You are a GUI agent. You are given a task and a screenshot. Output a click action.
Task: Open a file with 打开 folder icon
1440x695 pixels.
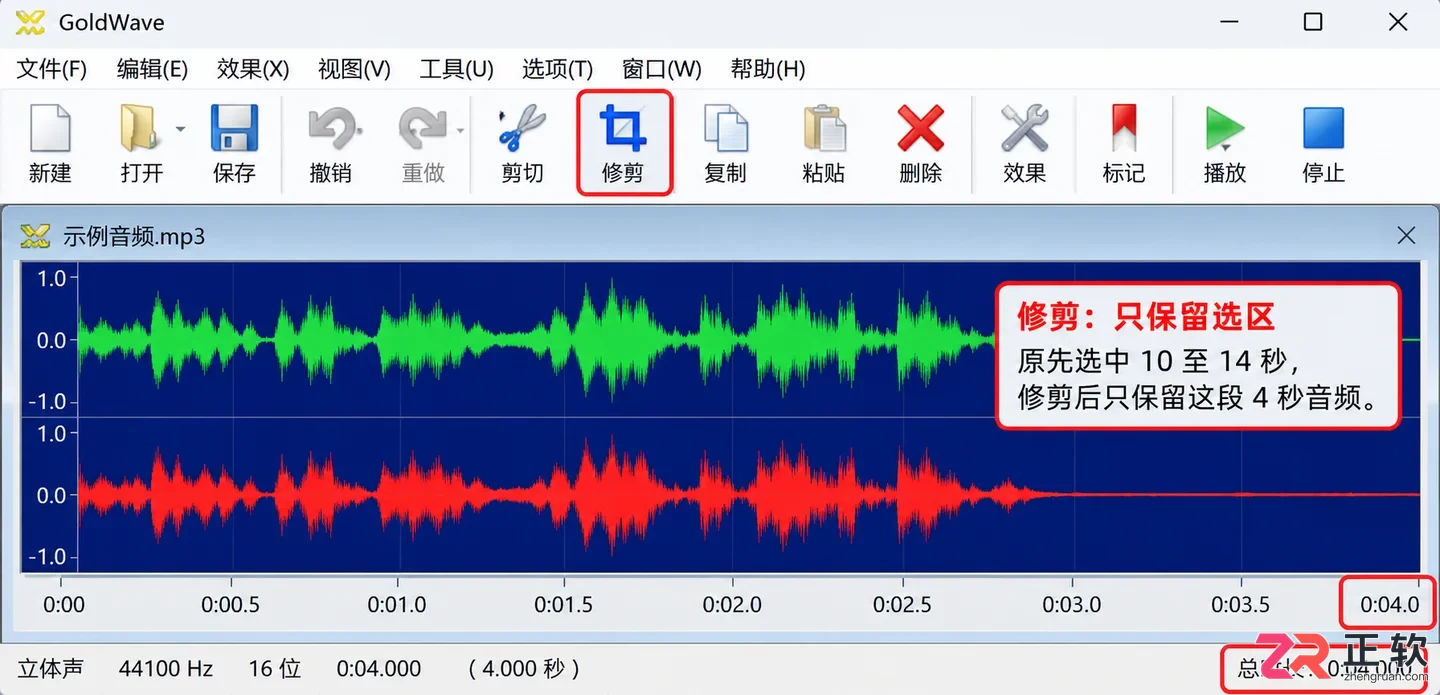click(141, 143)
